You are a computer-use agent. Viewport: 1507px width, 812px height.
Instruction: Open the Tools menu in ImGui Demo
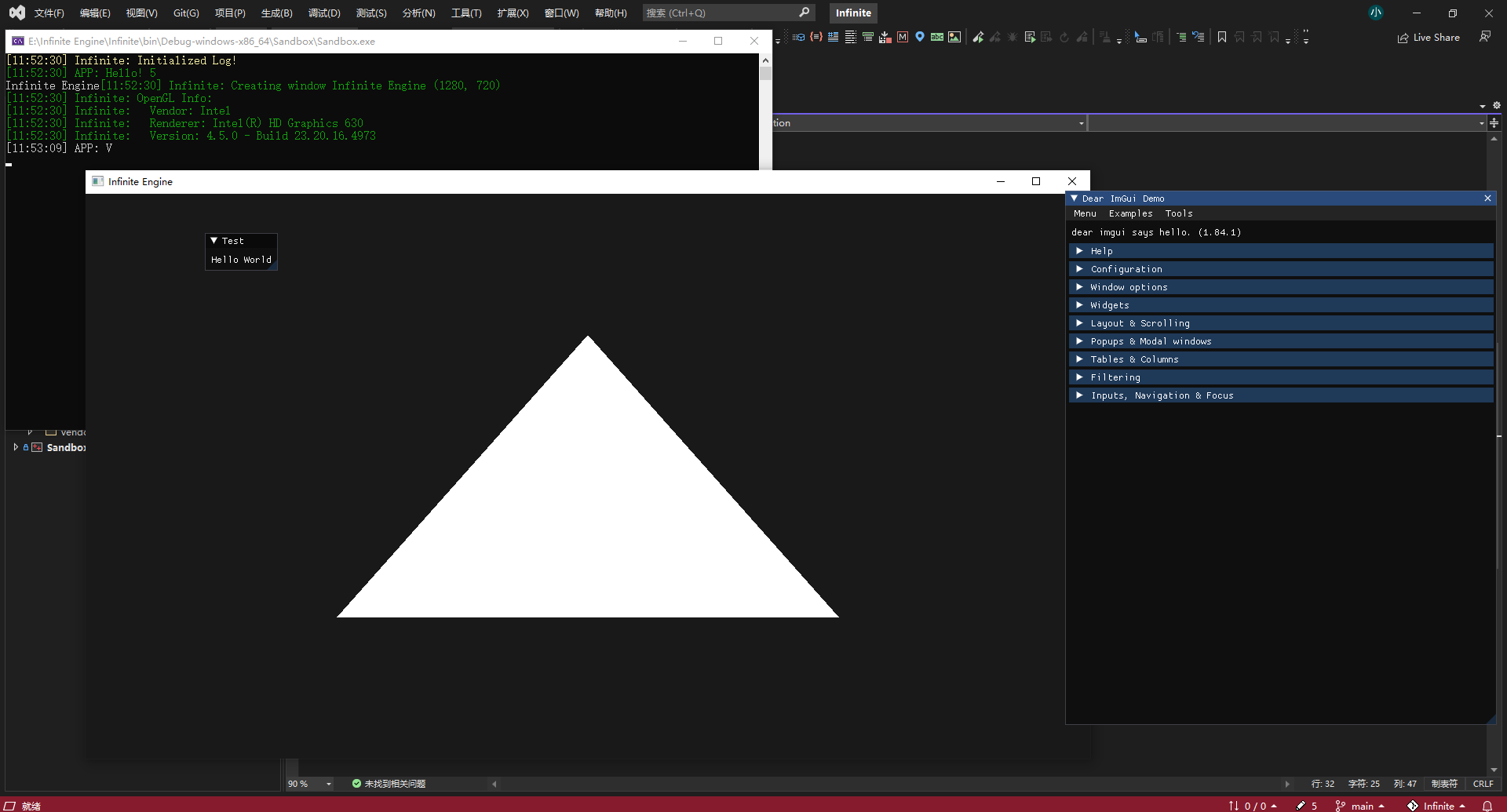point(1178,213)
